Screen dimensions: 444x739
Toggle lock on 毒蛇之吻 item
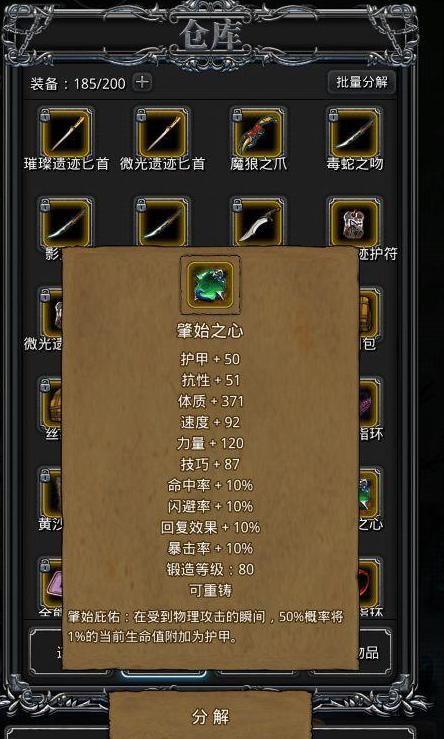(x=333, y=115)
